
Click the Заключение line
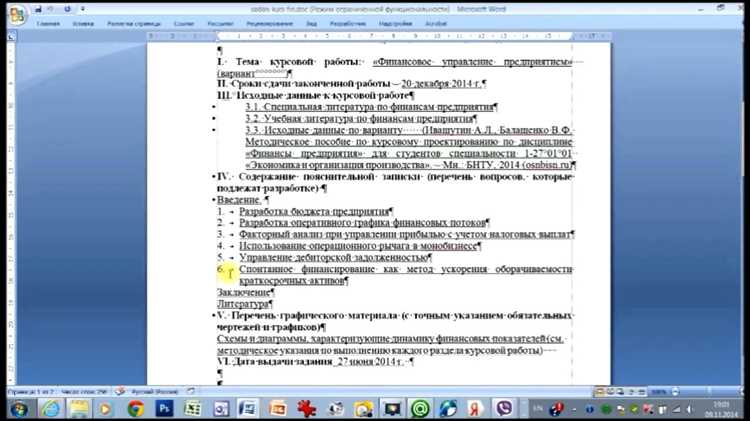[x=244, y=292]
